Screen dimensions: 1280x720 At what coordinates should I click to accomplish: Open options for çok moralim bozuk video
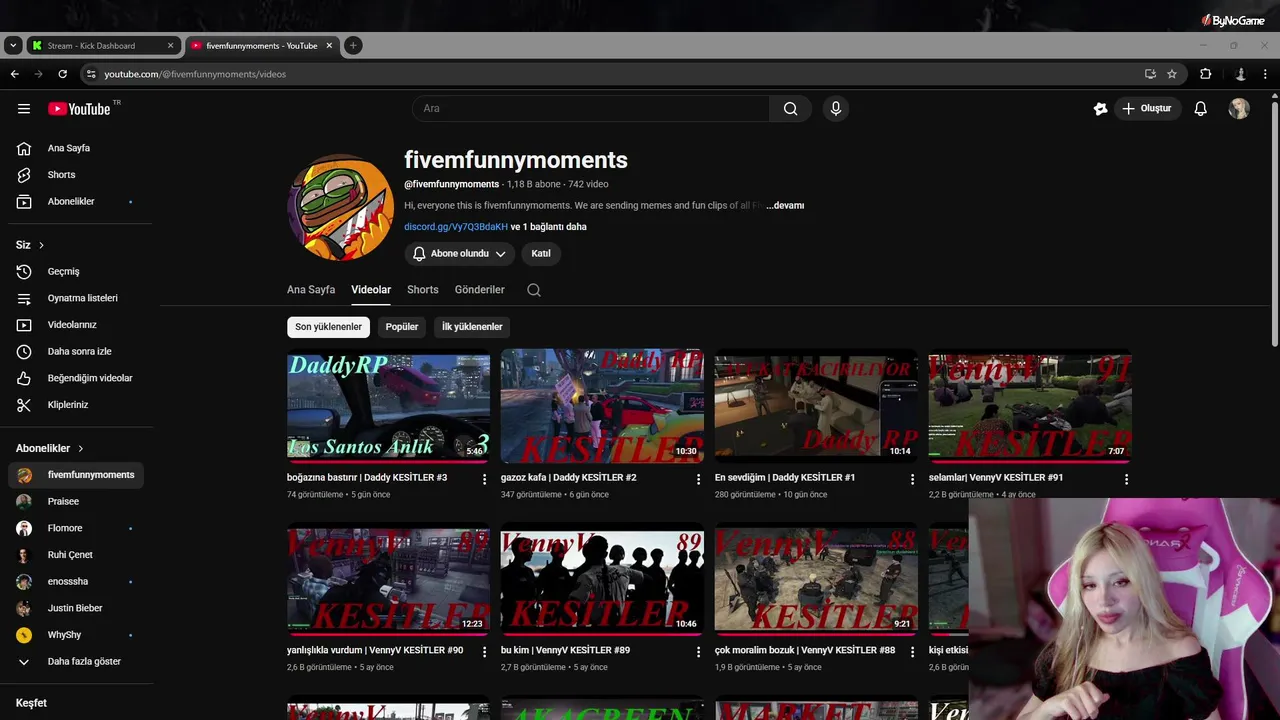coord(912,652)
